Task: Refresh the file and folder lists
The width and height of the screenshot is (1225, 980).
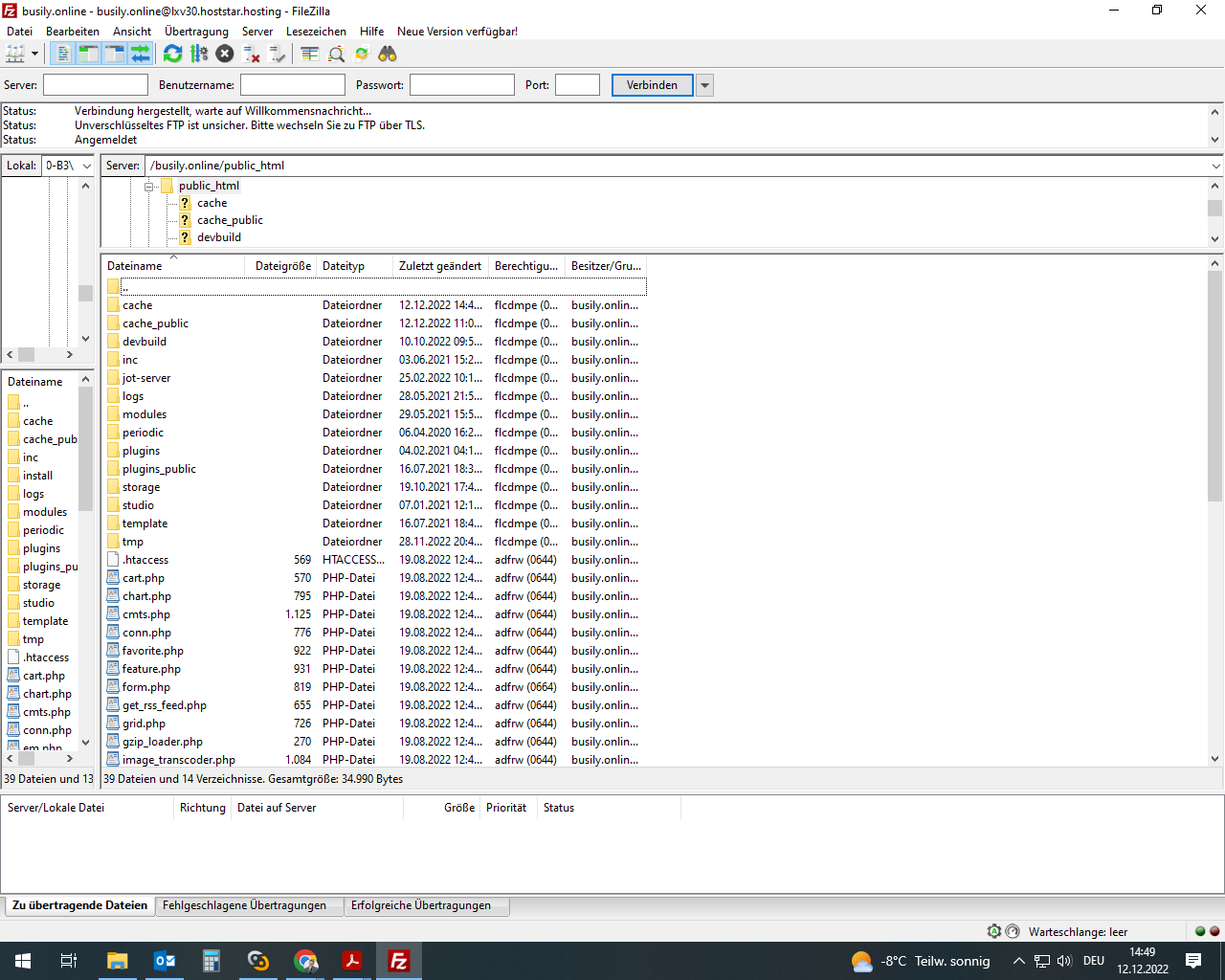Action: 173,55
